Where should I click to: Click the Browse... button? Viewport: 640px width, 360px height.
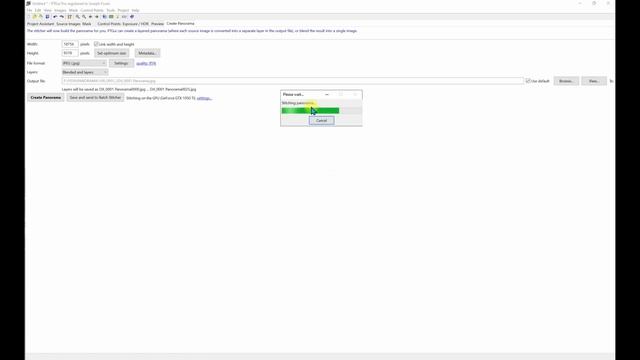tap(566, 81)
